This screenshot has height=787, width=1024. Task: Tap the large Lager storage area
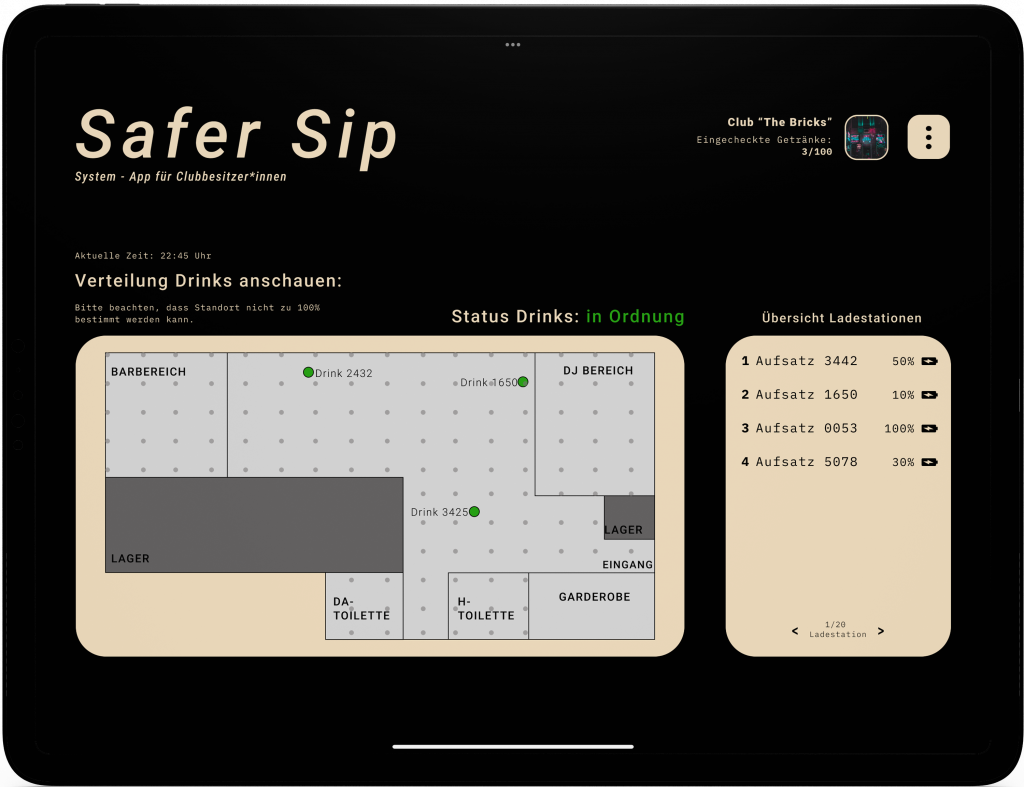click(x=254, y=524)
